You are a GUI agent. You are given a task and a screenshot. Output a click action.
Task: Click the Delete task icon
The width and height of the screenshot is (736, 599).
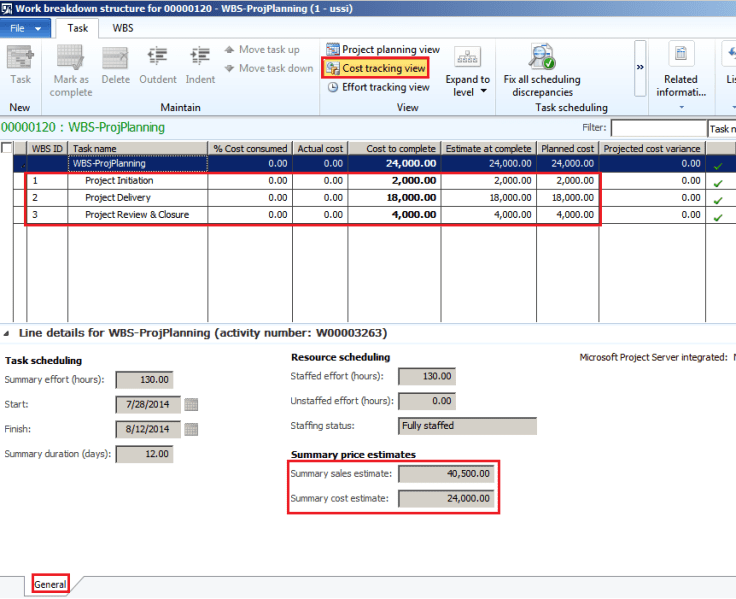click(115, 61)
